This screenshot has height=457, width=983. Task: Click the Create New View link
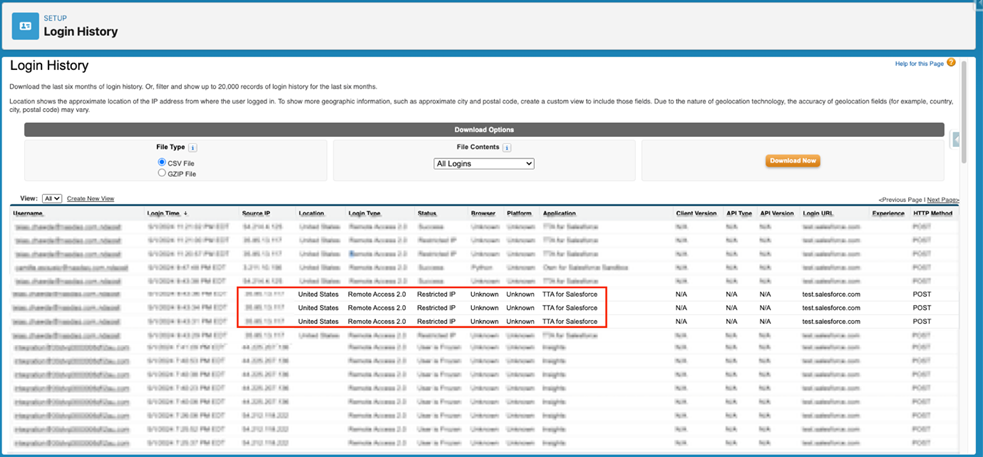pos(90,199)
